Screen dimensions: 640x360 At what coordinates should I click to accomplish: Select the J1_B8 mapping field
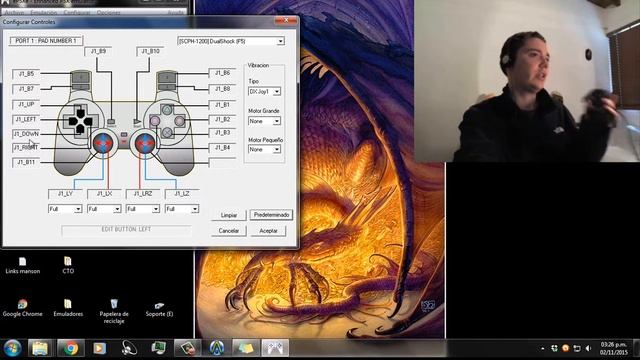222,89
